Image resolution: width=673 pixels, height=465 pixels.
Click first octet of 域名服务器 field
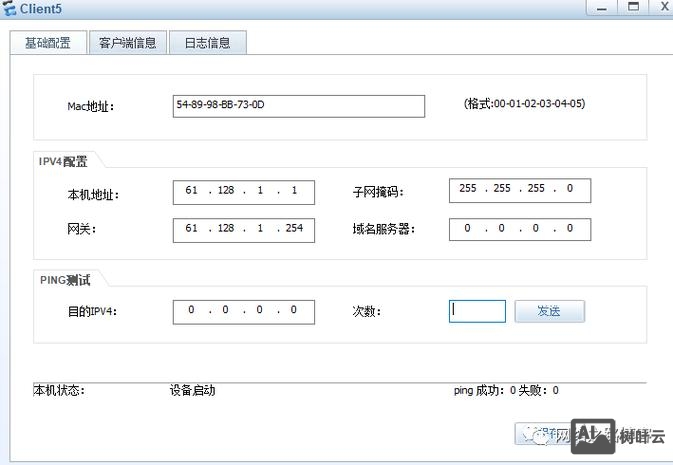[468, 229]
